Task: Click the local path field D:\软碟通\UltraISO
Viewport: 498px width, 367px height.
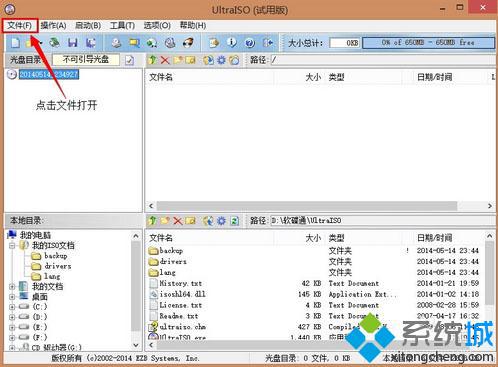Action: (382, 221)
